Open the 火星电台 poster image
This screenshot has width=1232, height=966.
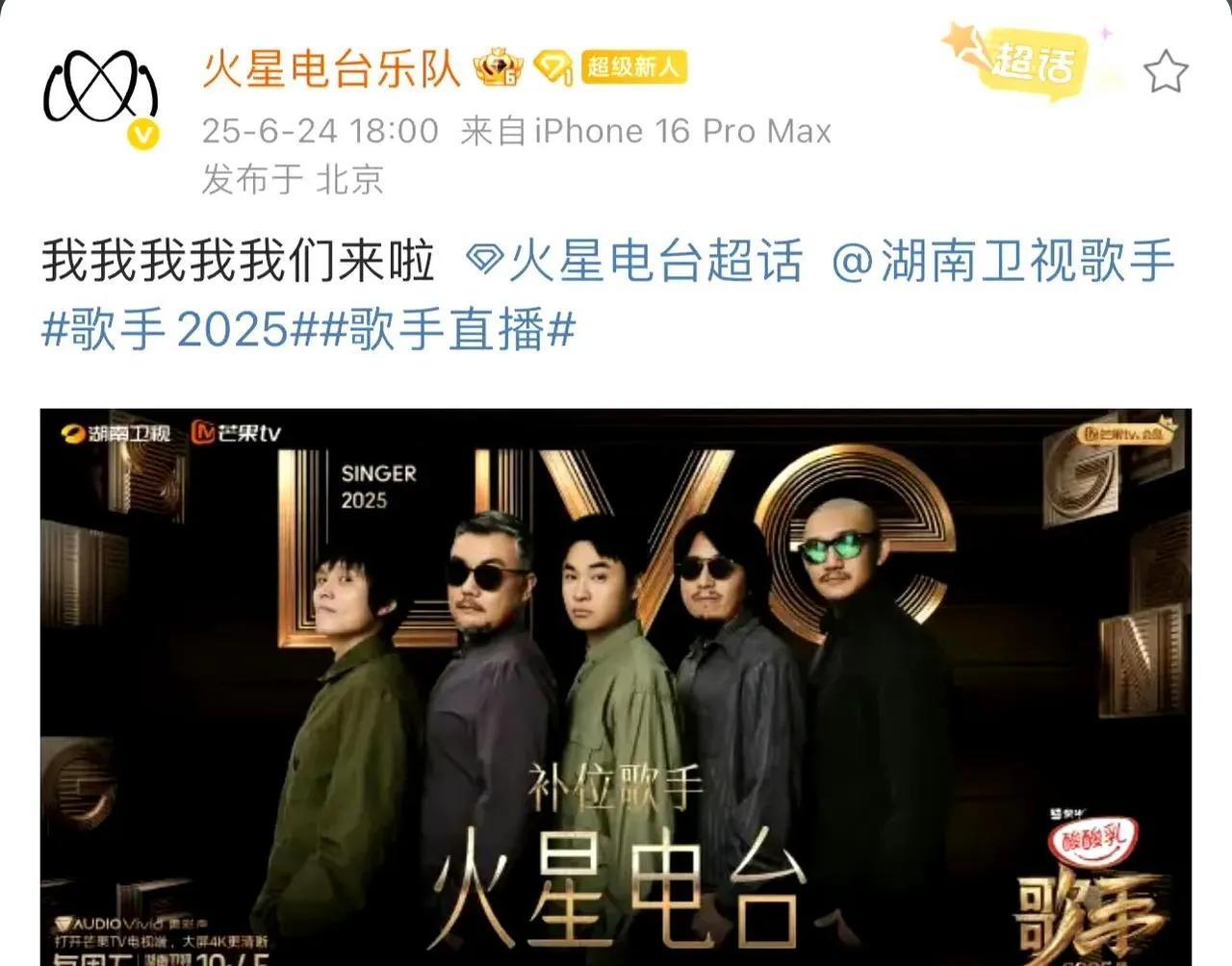616,687
